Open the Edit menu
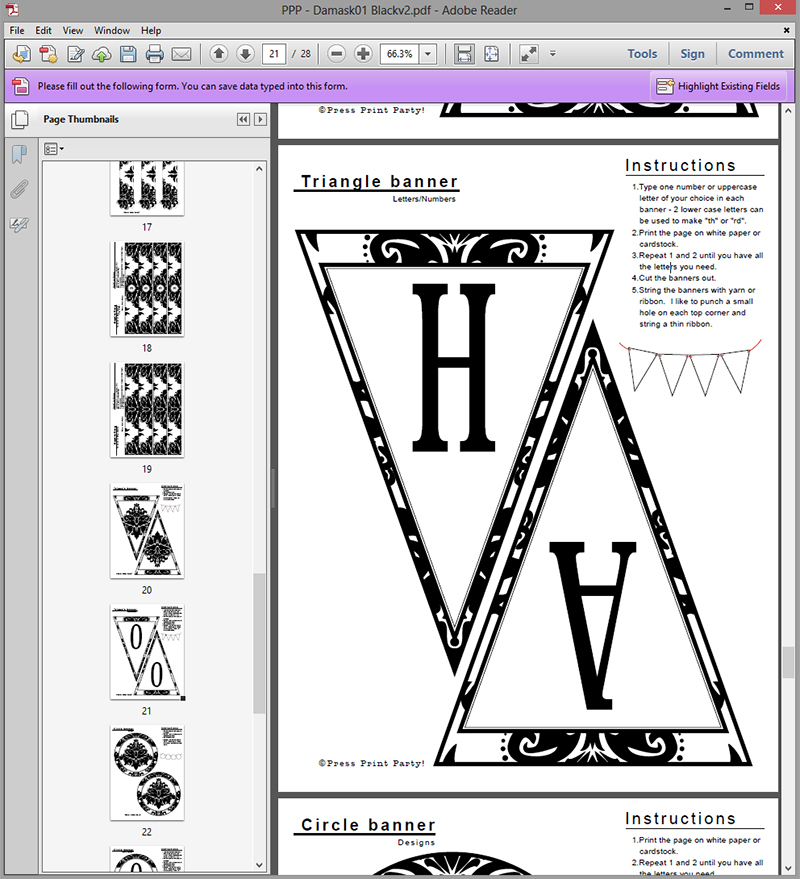The width and height of the screenshot is (800, 879). coord(43,30)
